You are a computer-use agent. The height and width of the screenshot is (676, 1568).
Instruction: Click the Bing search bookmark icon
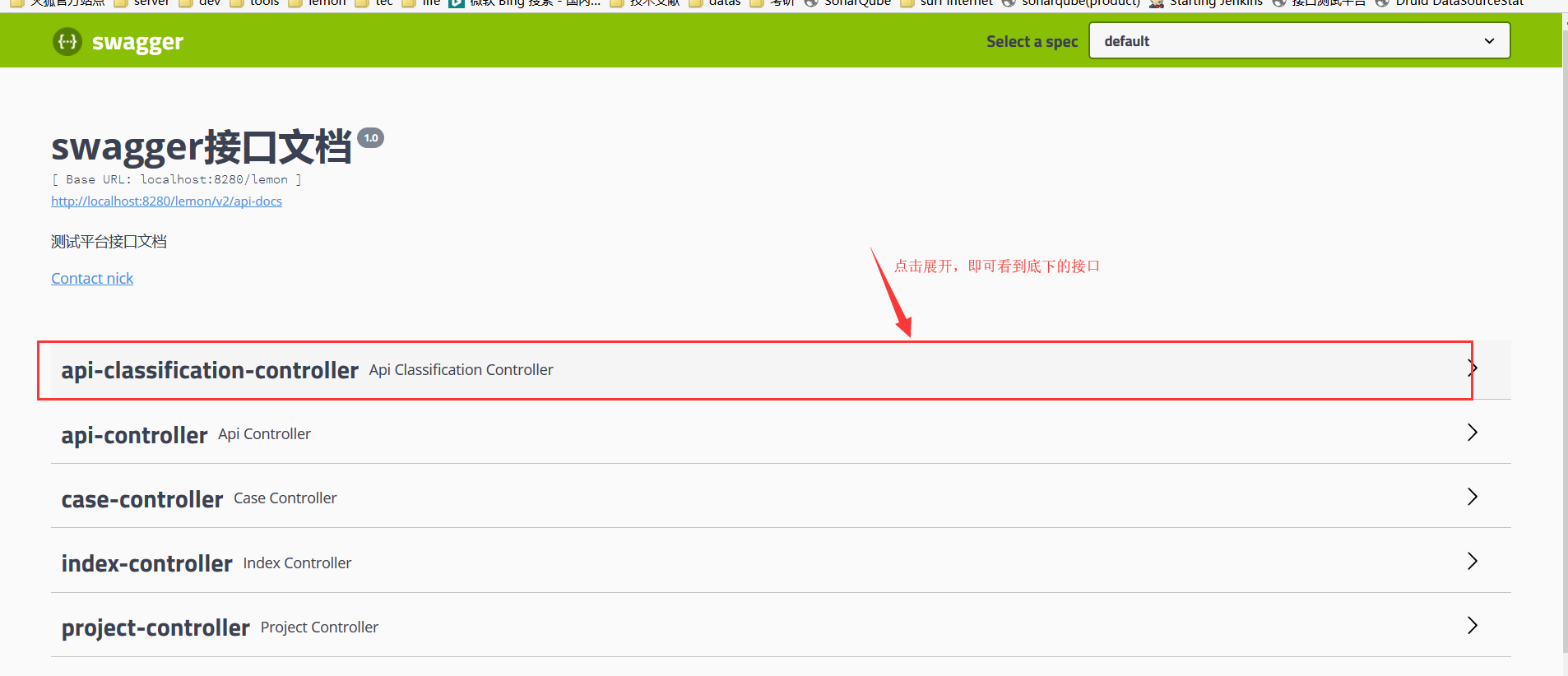[457, 3]
